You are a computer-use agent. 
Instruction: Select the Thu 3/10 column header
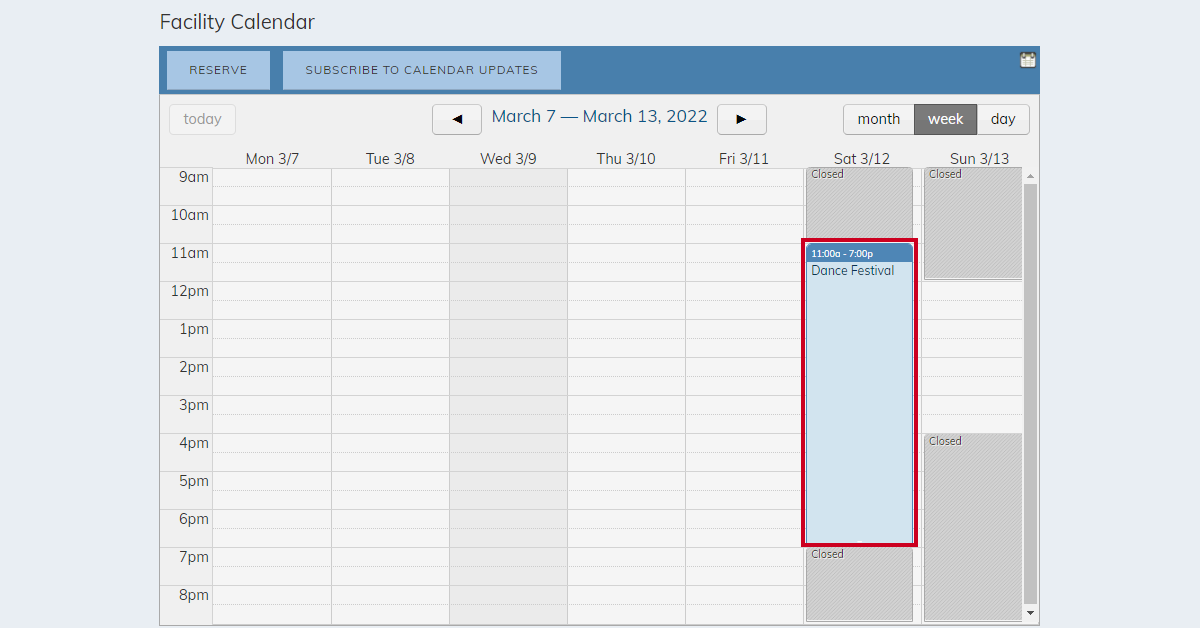626,159
